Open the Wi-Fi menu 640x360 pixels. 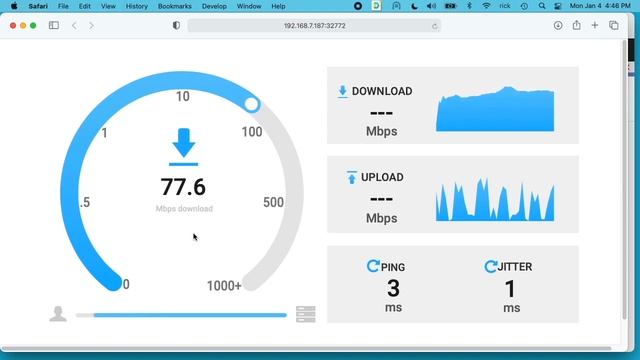pos(486,6)
